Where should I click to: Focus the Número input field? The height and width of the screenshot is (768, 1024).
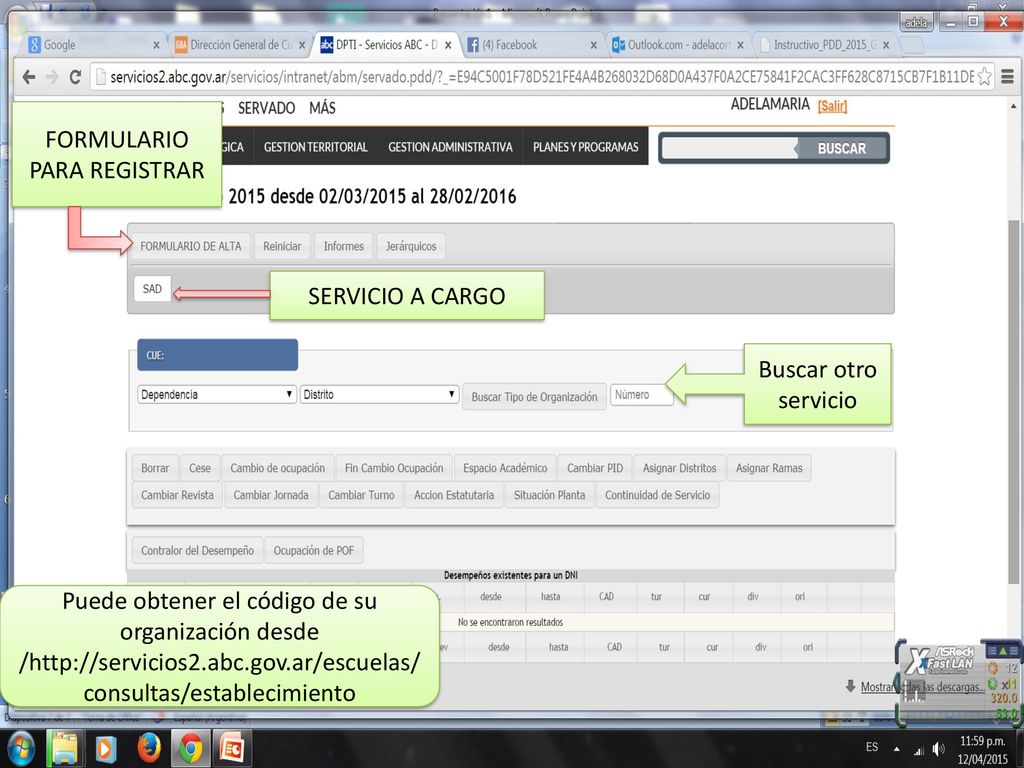coord(641,394)
